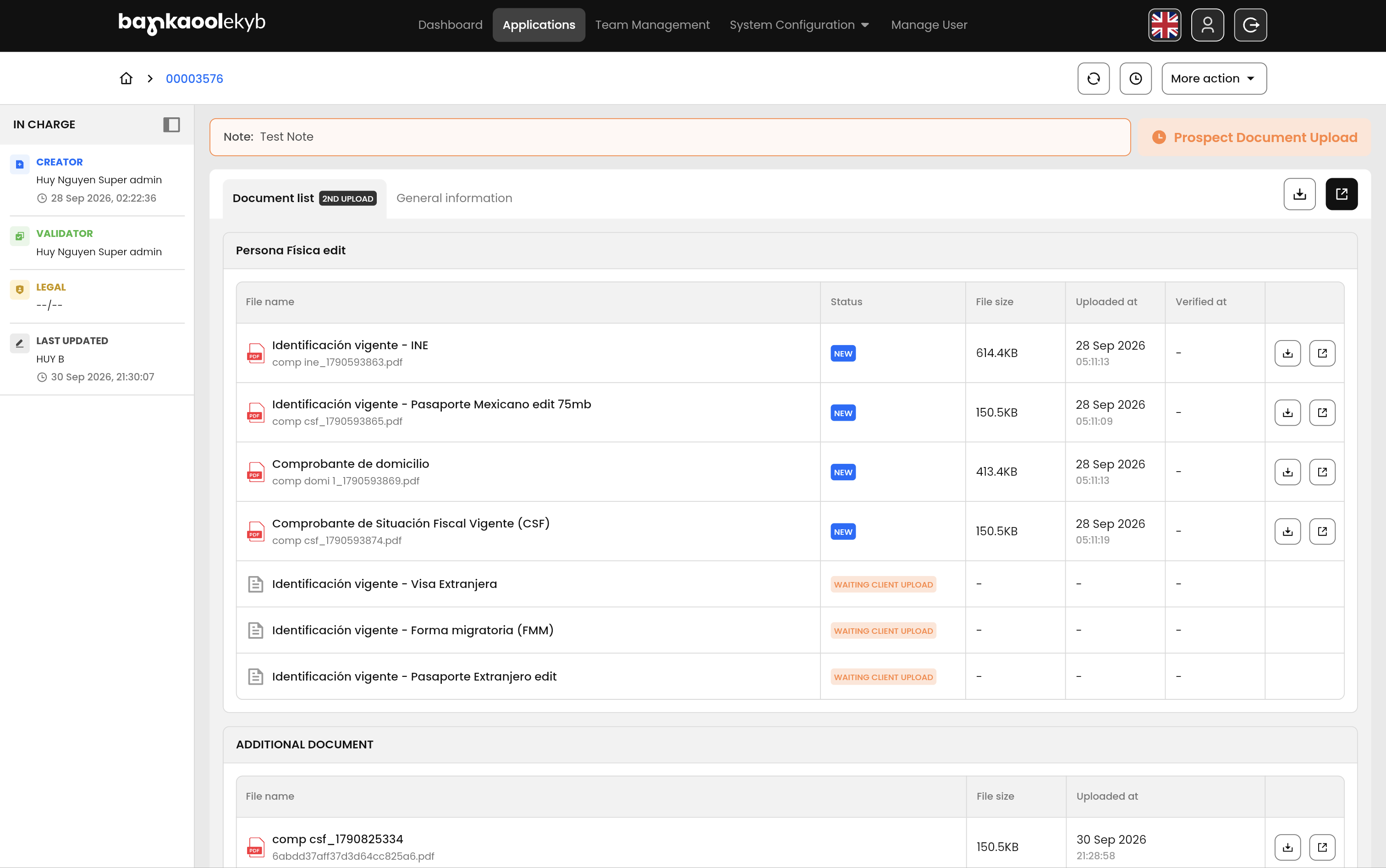
Task: Select the Document list tab
Action: (304, 198)
